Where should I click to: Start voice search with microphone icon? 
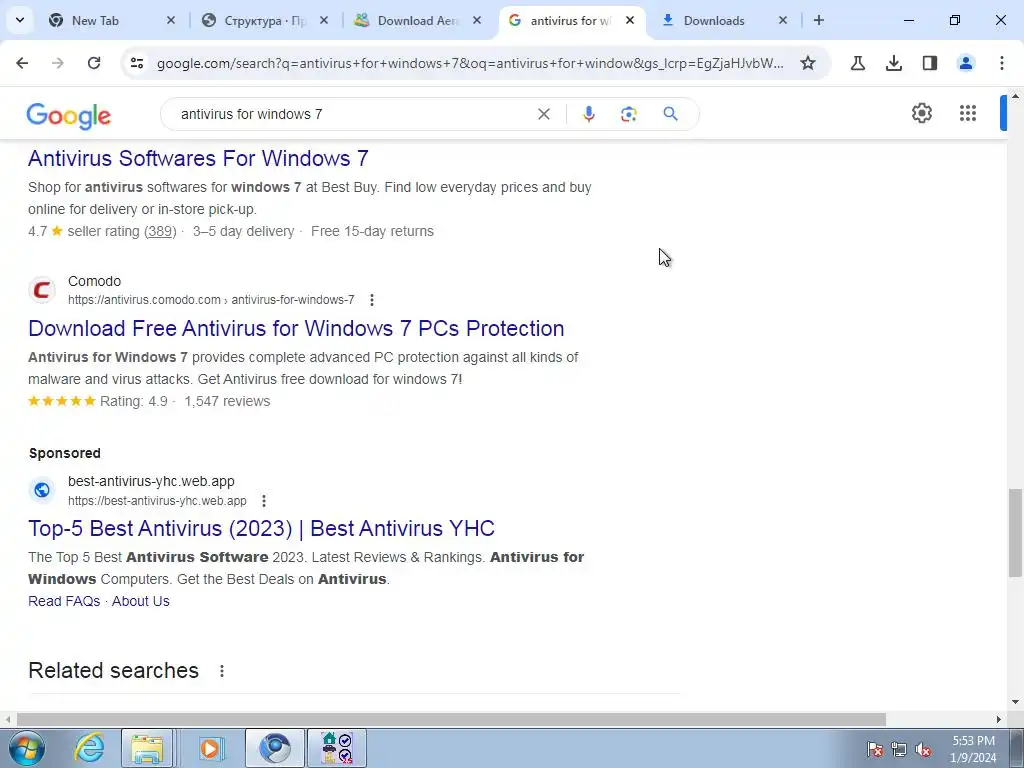pyautogui.click(x=589, y=114)
